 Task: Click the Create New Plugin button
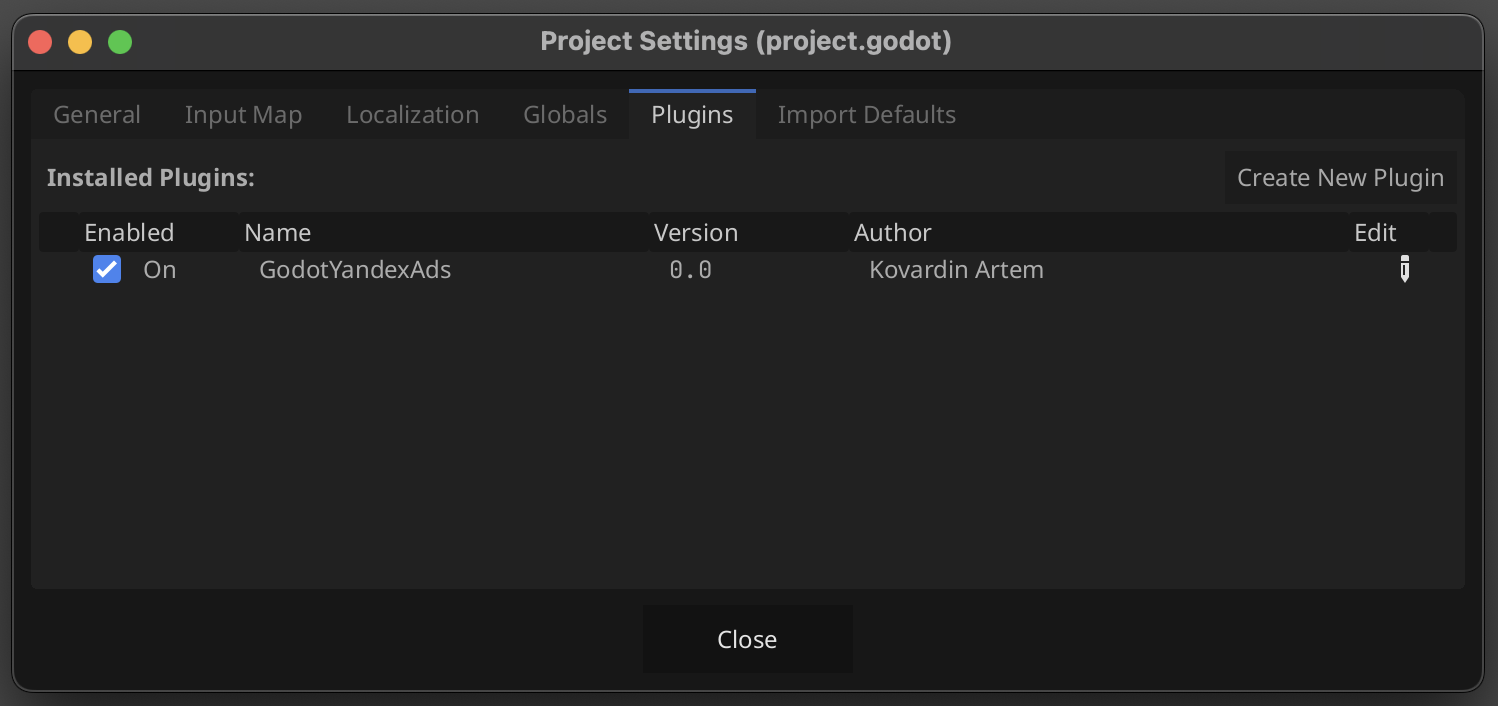pyautogui.click(x=1340, y=178)
